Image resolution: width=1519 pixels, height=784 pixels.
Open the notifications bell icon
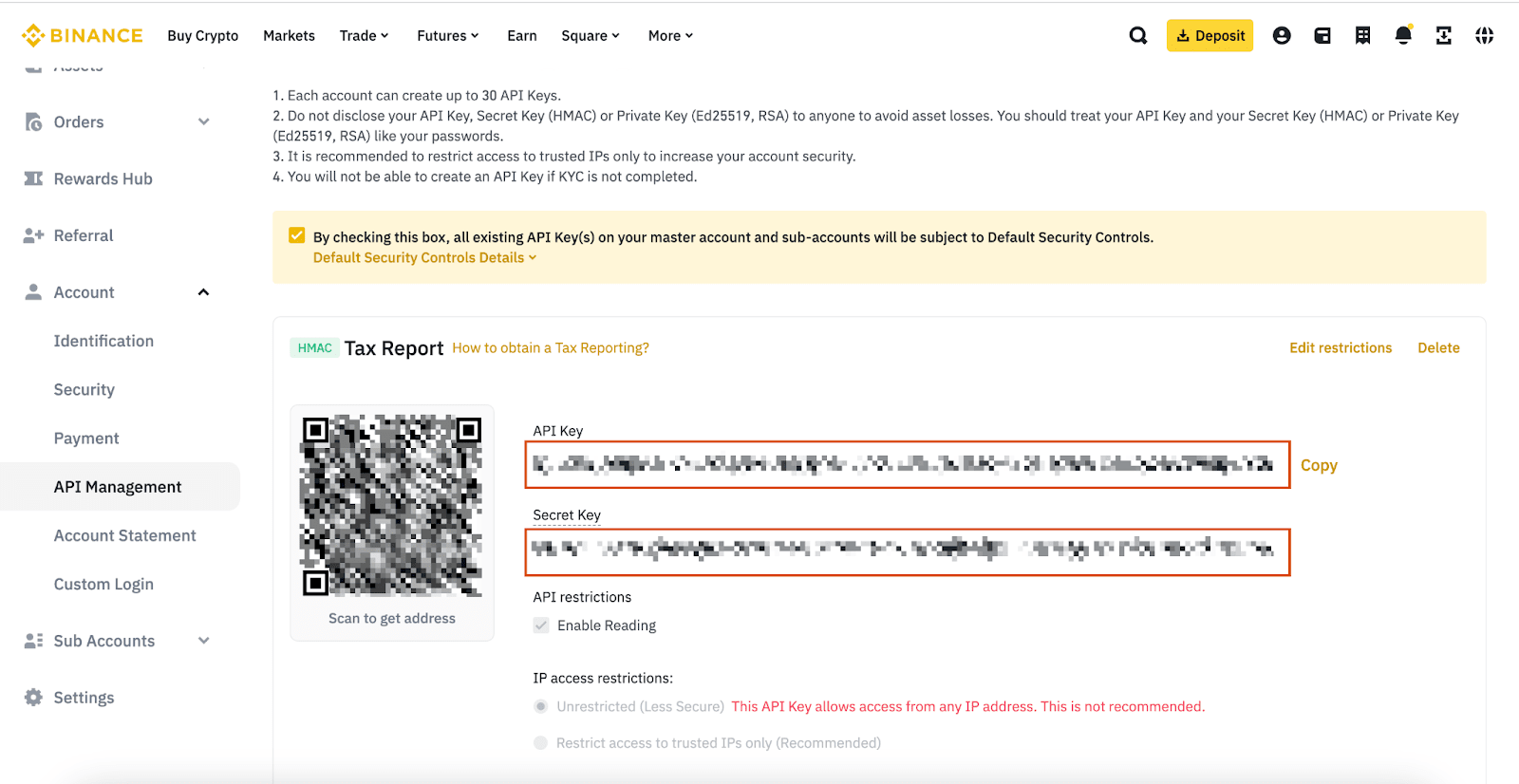[1403, 36]
